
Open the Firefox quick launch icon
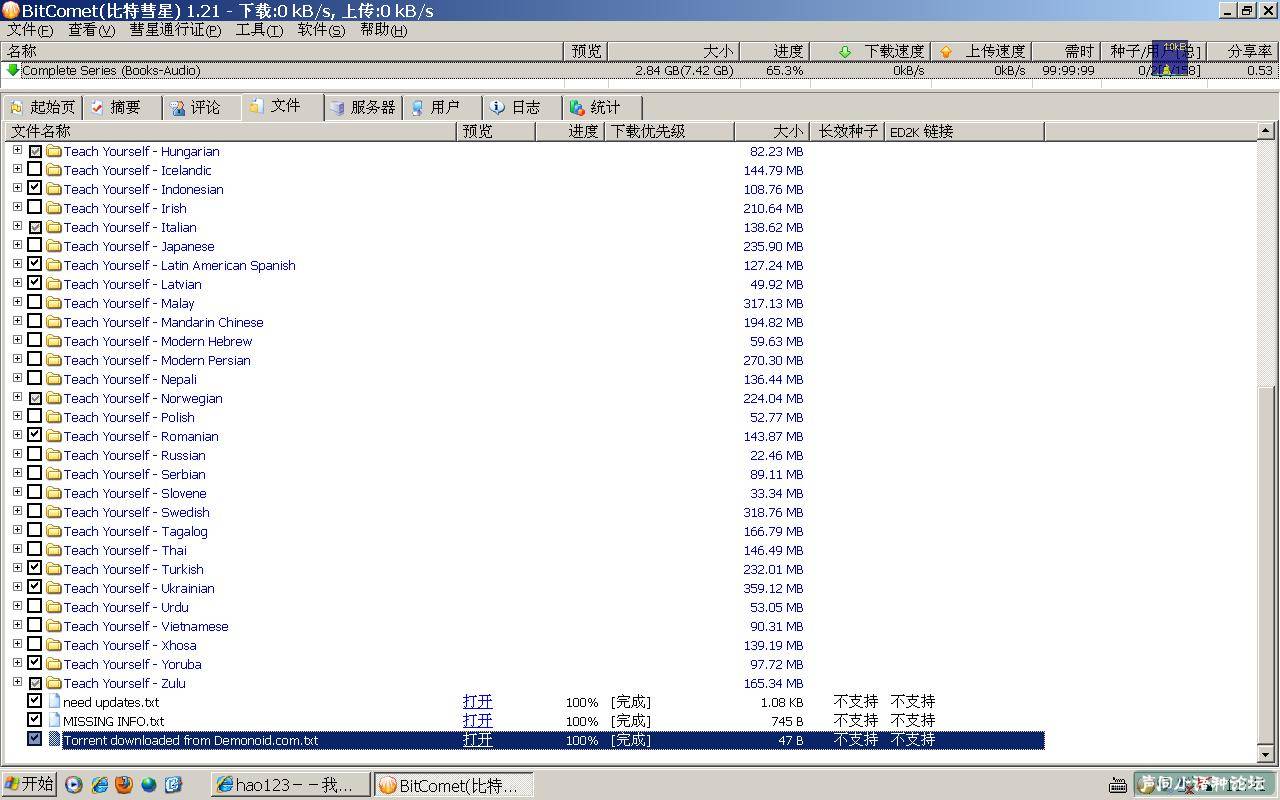tap(123, 785)
